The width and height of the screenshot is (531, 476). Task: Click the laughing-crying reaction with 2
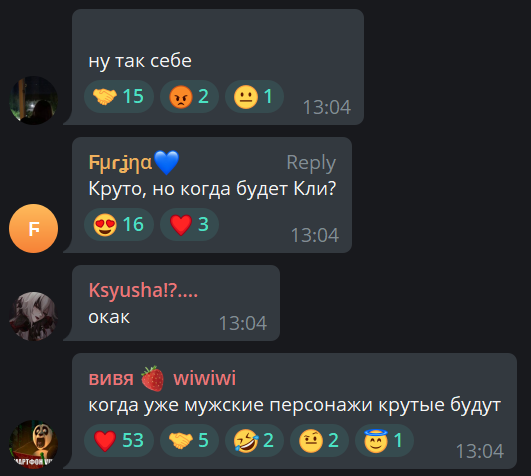click(254, 440)
